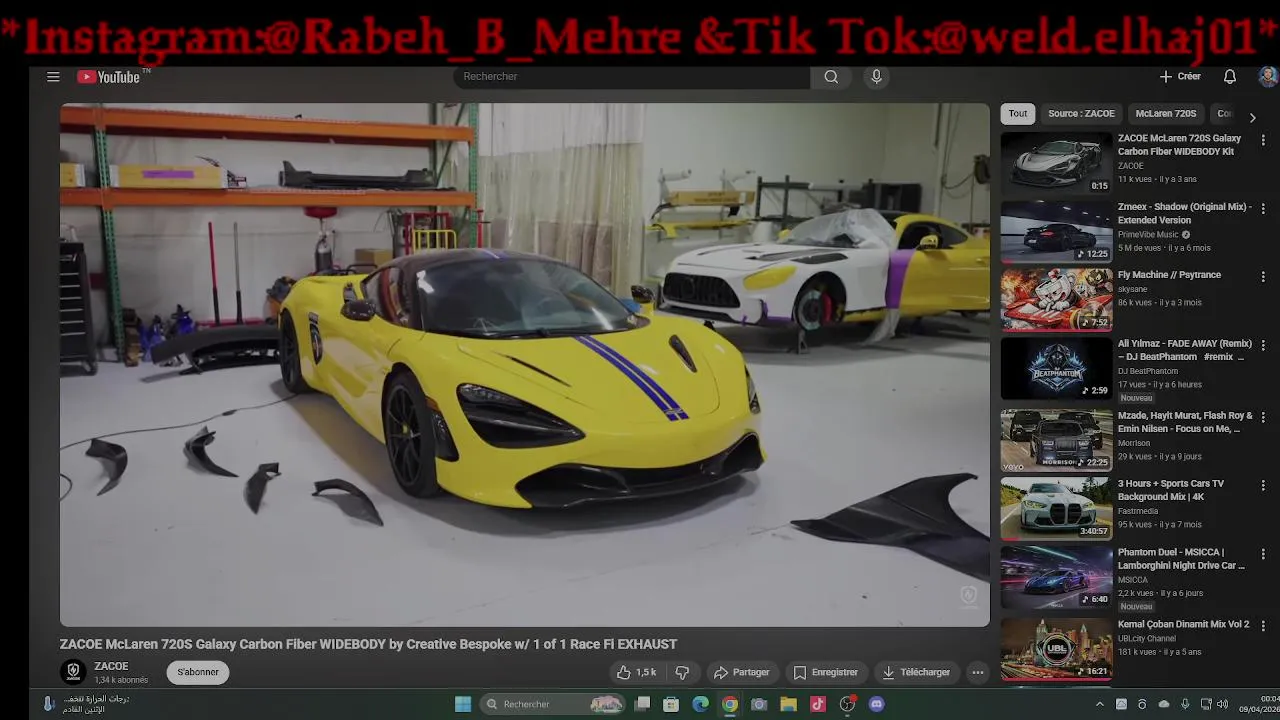Open OneDrive cloud icon in system tray
The height and width of the screenshot is (720, 1280).
(1163, 704)
